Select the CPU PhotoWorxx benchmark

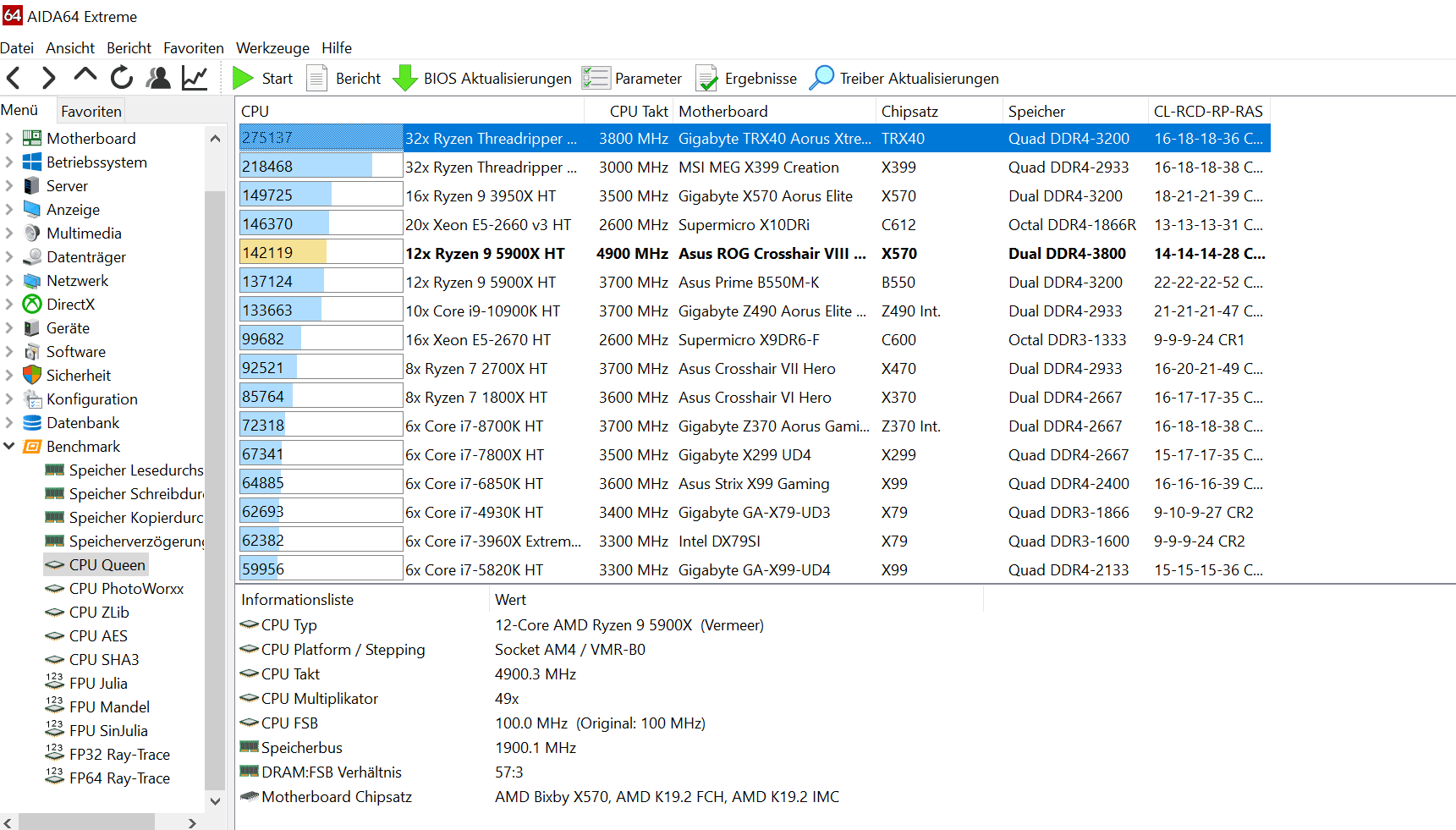click(126, 588)
